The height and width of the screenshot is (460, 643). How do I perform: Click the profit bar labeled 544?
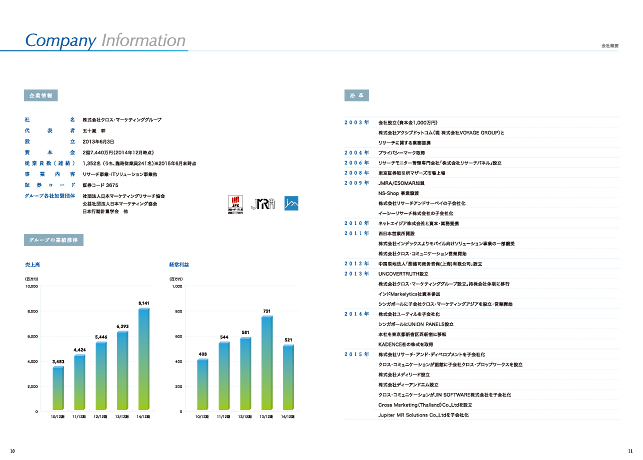(x=224, y=376)
